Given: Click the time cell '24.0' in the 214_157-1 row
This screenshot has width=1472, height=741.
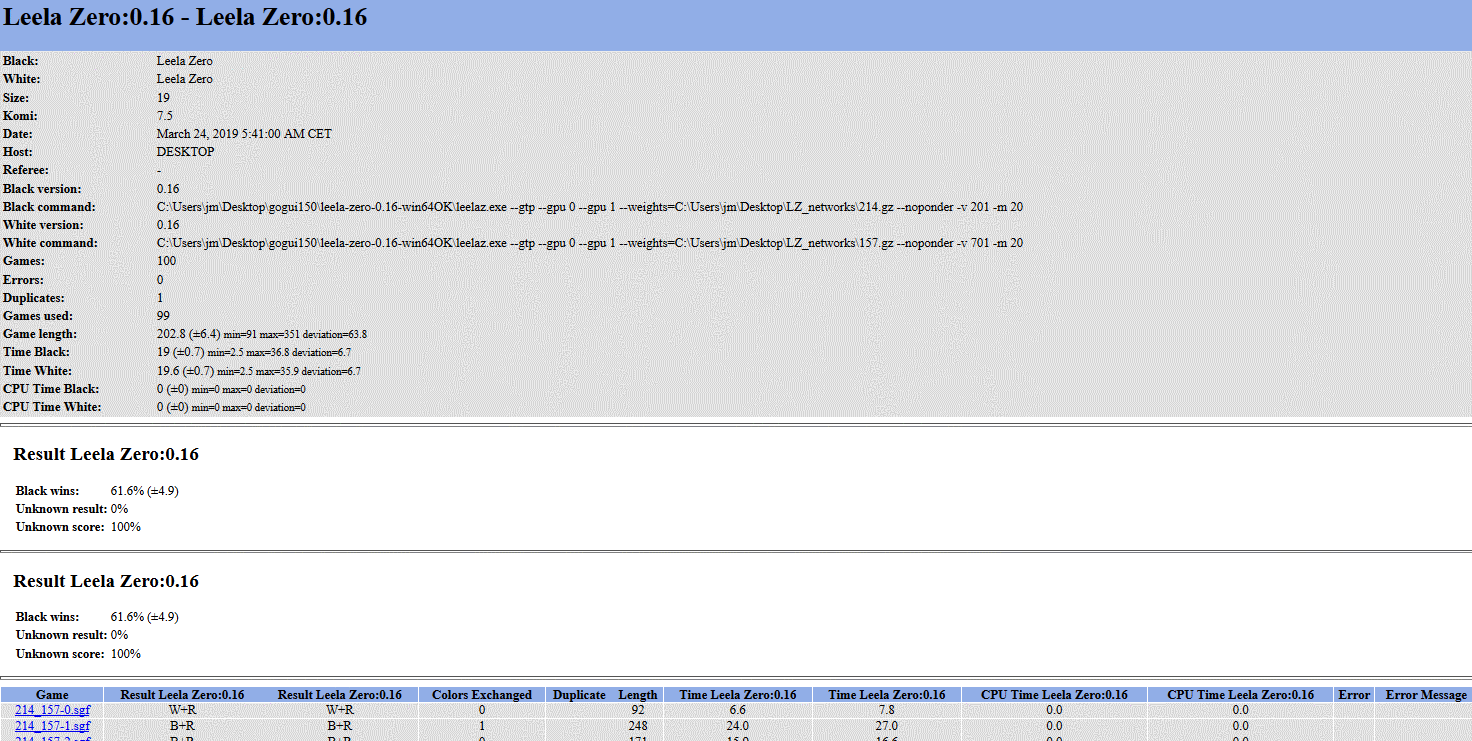Looking at the screenshot, I should 738,726.
